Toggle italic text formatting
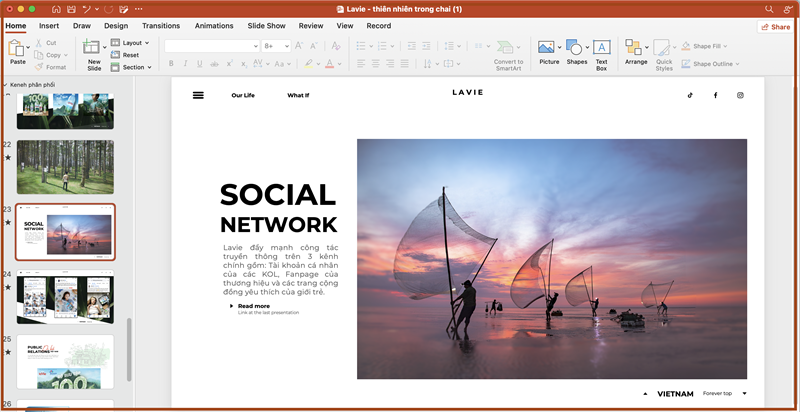Image resolution: width=800 pixels, height=412 pixels. pos(185,63)
